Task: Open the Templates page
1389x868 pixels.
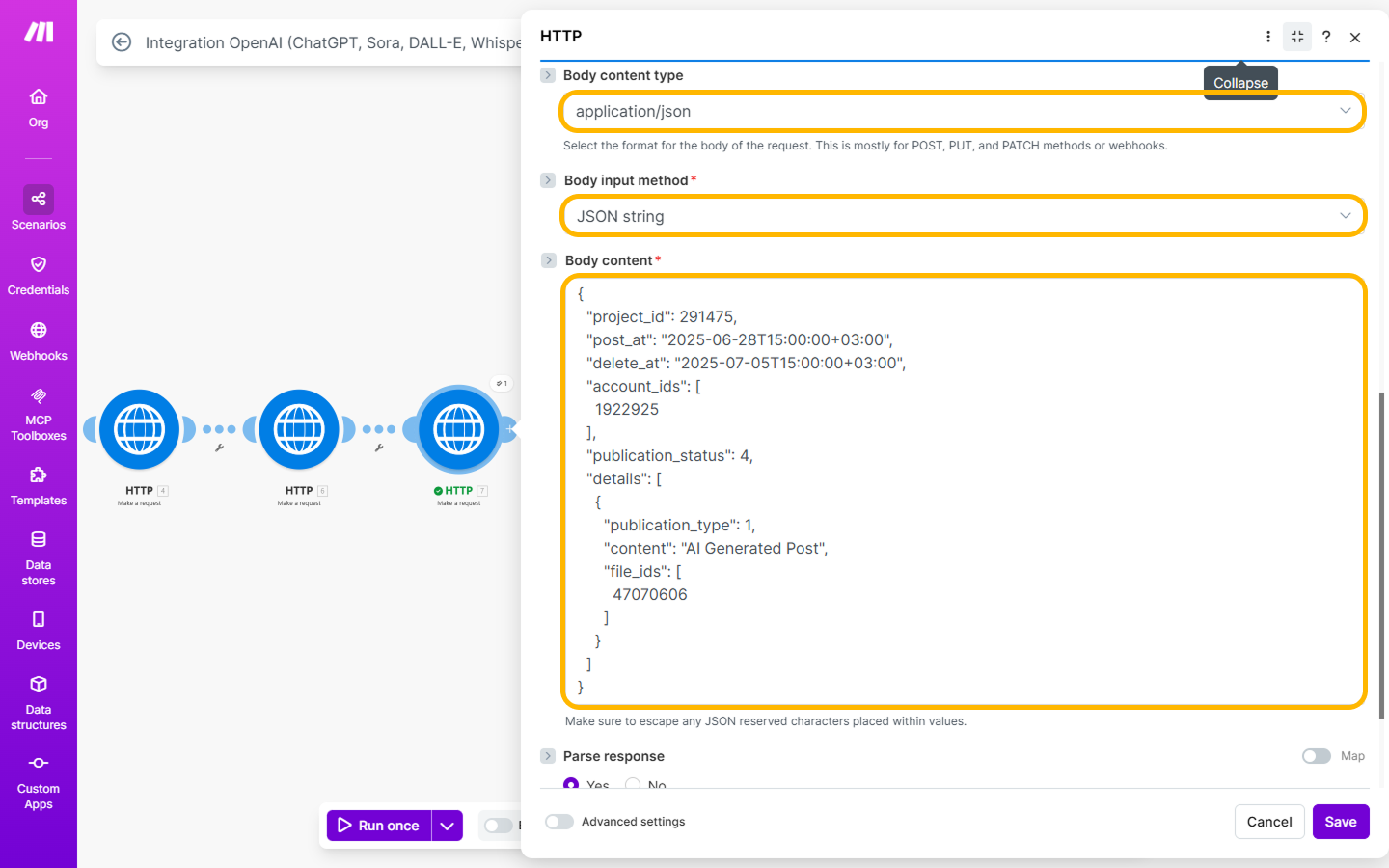Action: pos(39,486)
